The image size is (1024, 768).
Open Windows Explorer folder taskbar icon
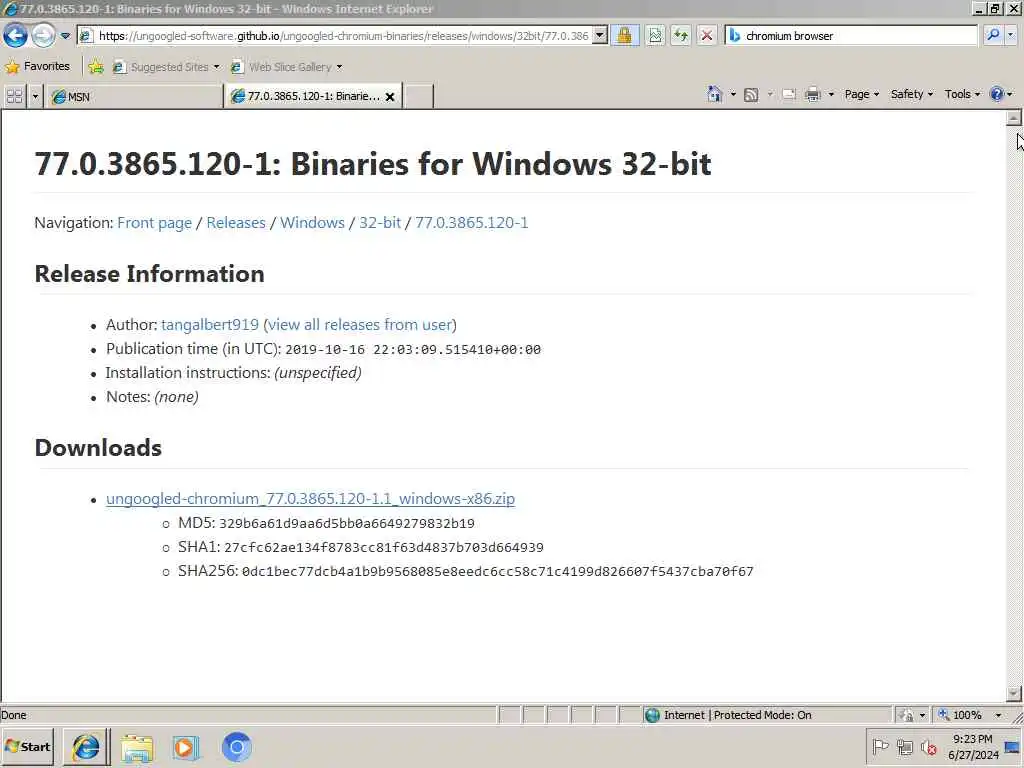click(x=136, y=748)
